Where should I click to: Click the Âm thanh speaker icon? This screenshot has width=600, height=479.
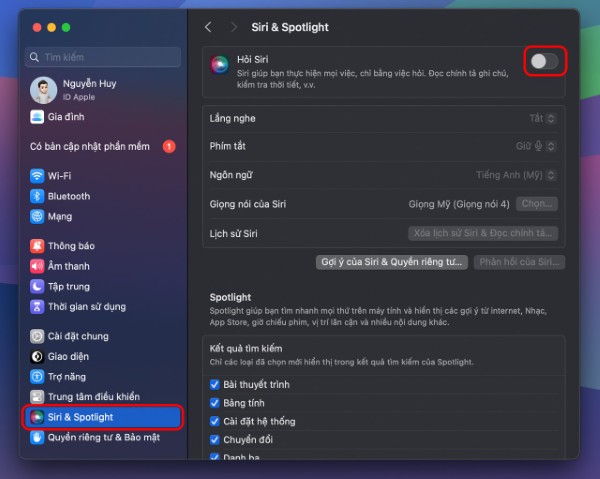click(37, 266)
